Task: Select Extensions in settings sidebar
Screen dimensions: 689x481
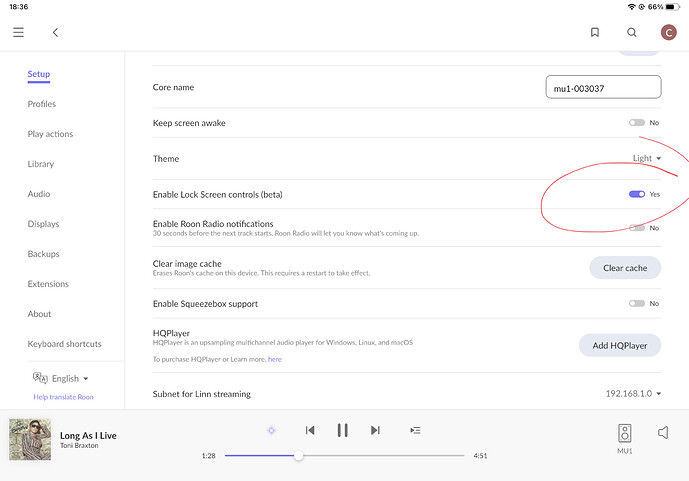Action: tap(48, 284)
